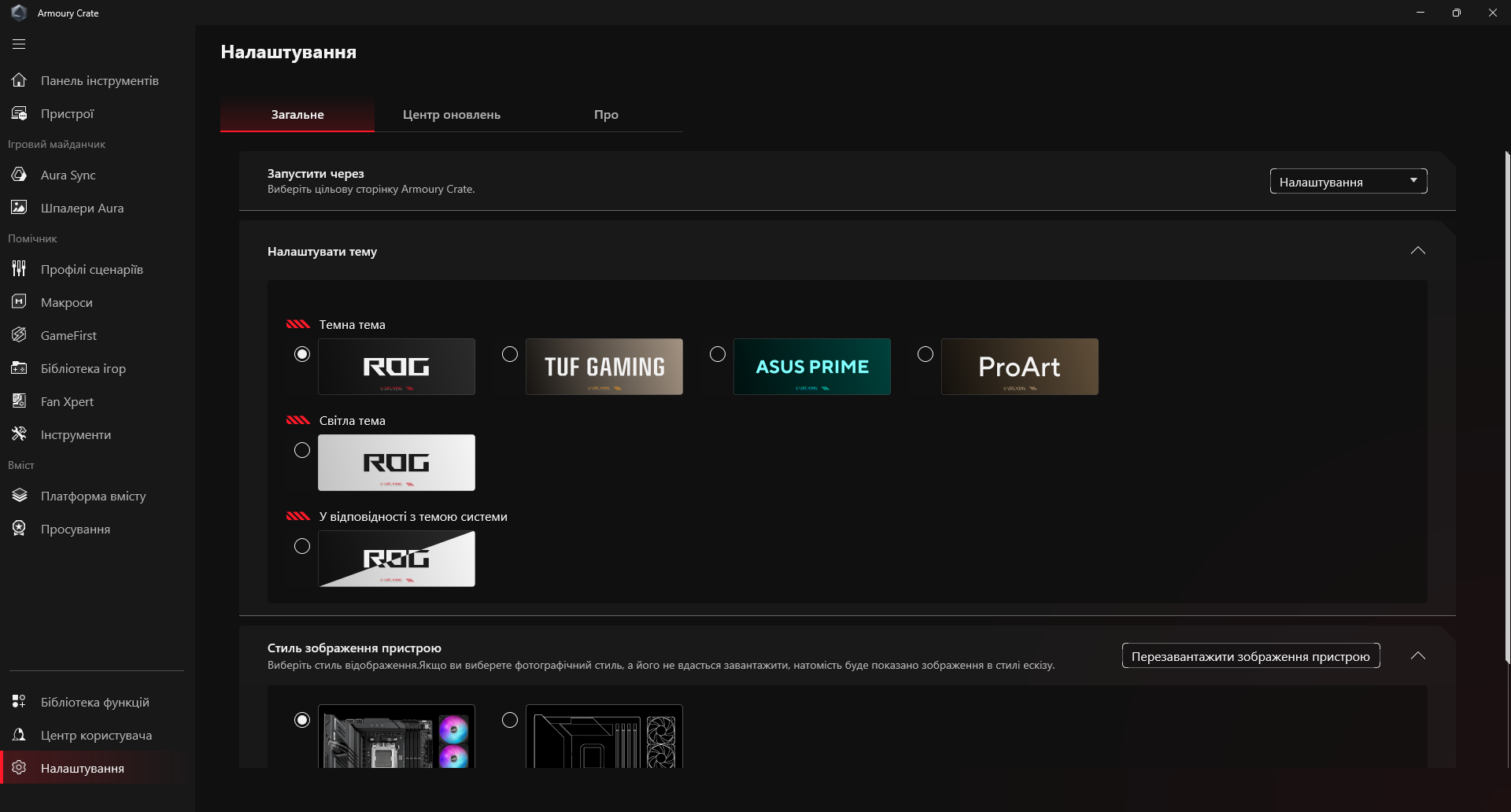Click the ASUS PRIME theme thumbnail
1511x812 pixels.
[812, 367]
